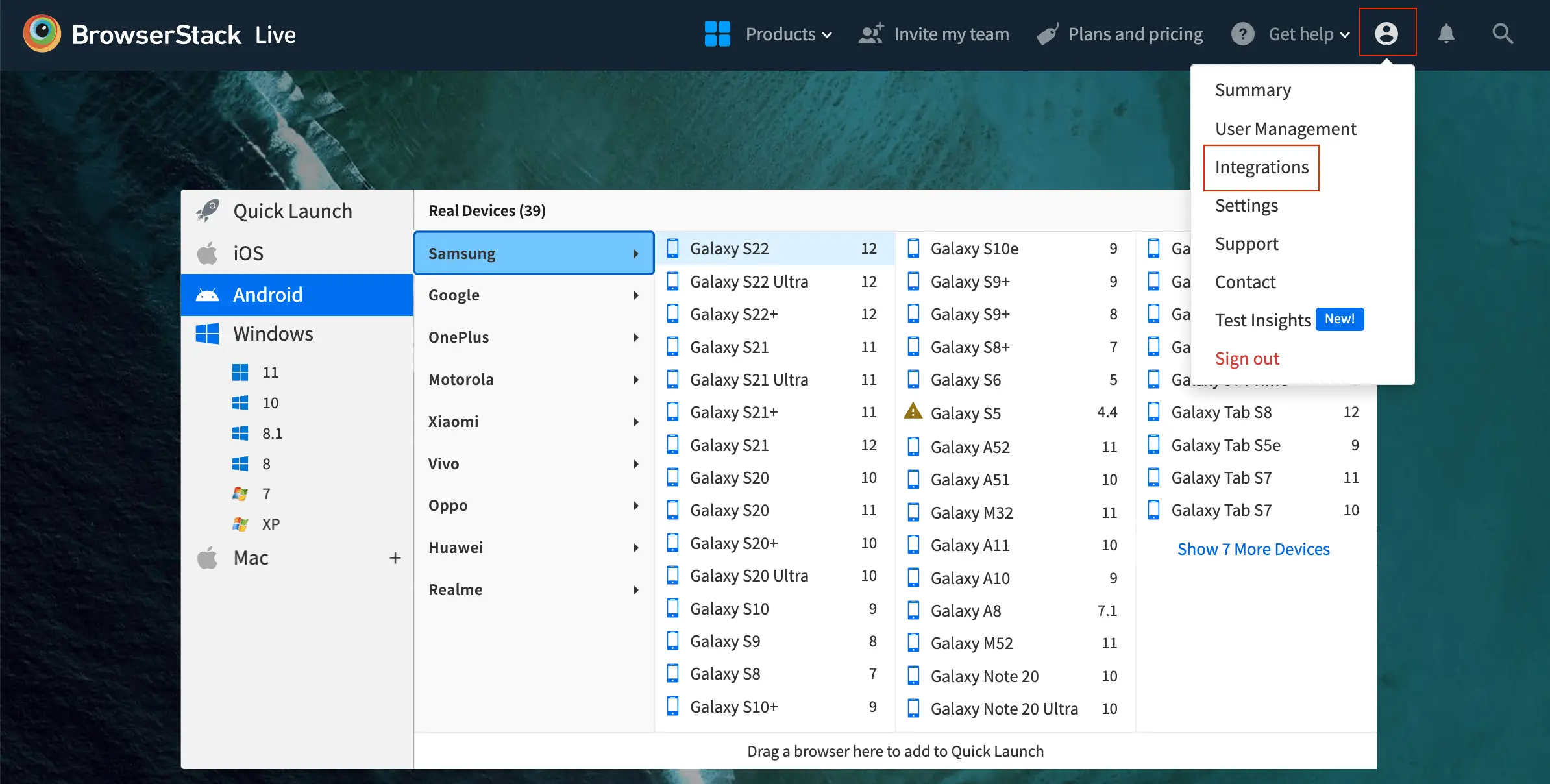Launch Galaxy S22 Ultra device
The height and width of the screenshot is (784, 1550).
748,282
